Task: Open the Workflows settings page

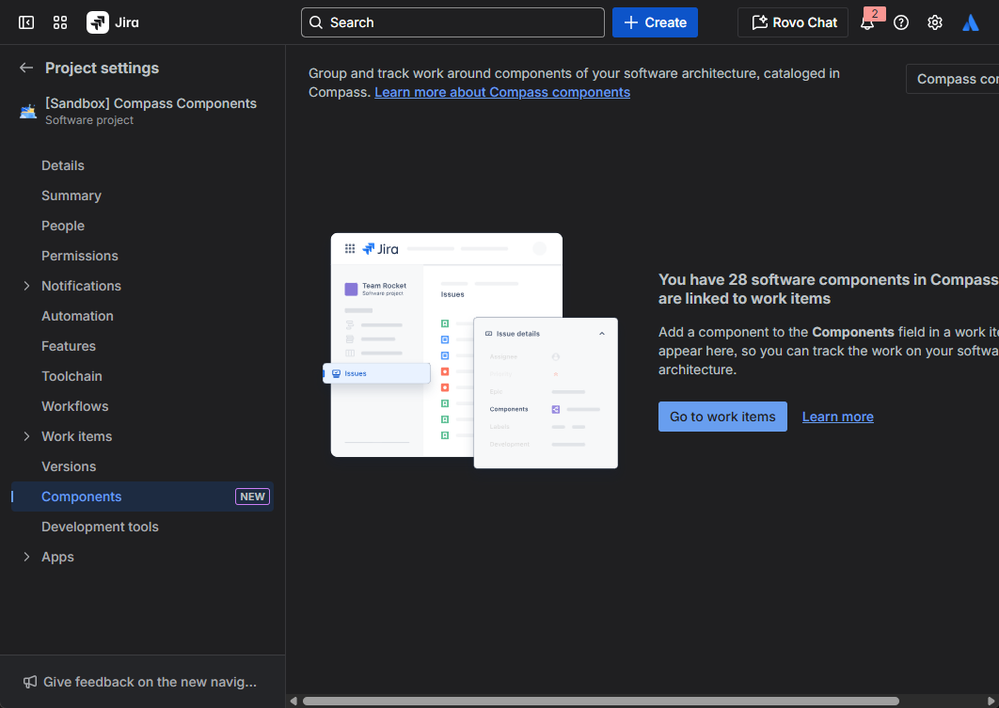Action: tap(142, 406)
